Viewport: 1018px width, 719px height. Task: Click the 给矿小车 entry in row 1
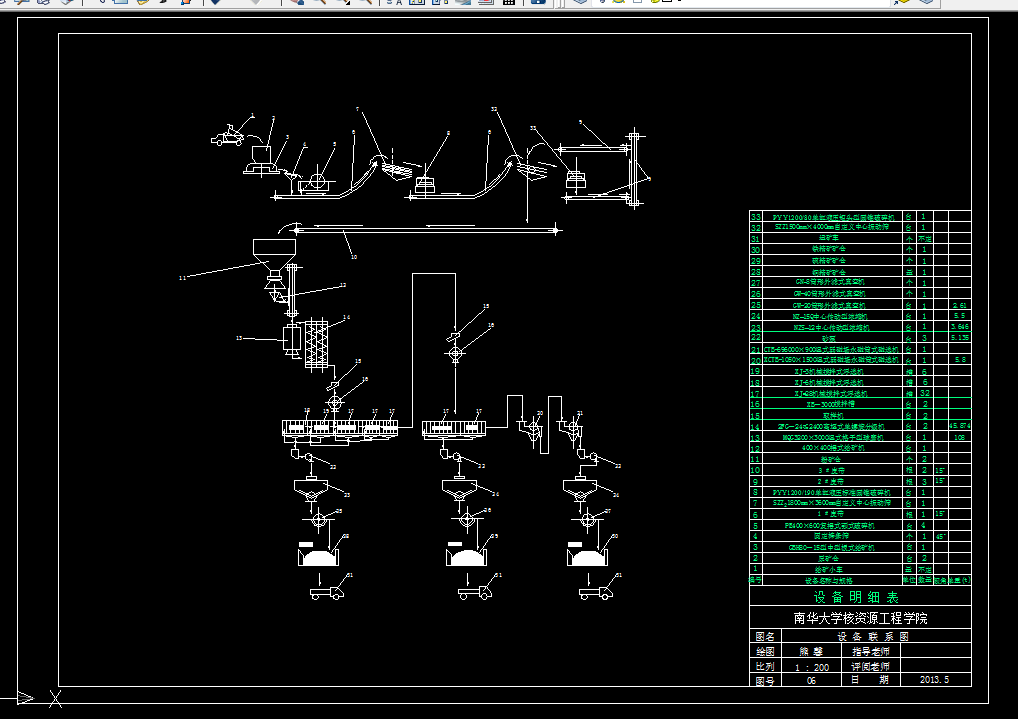pos(828,569)
